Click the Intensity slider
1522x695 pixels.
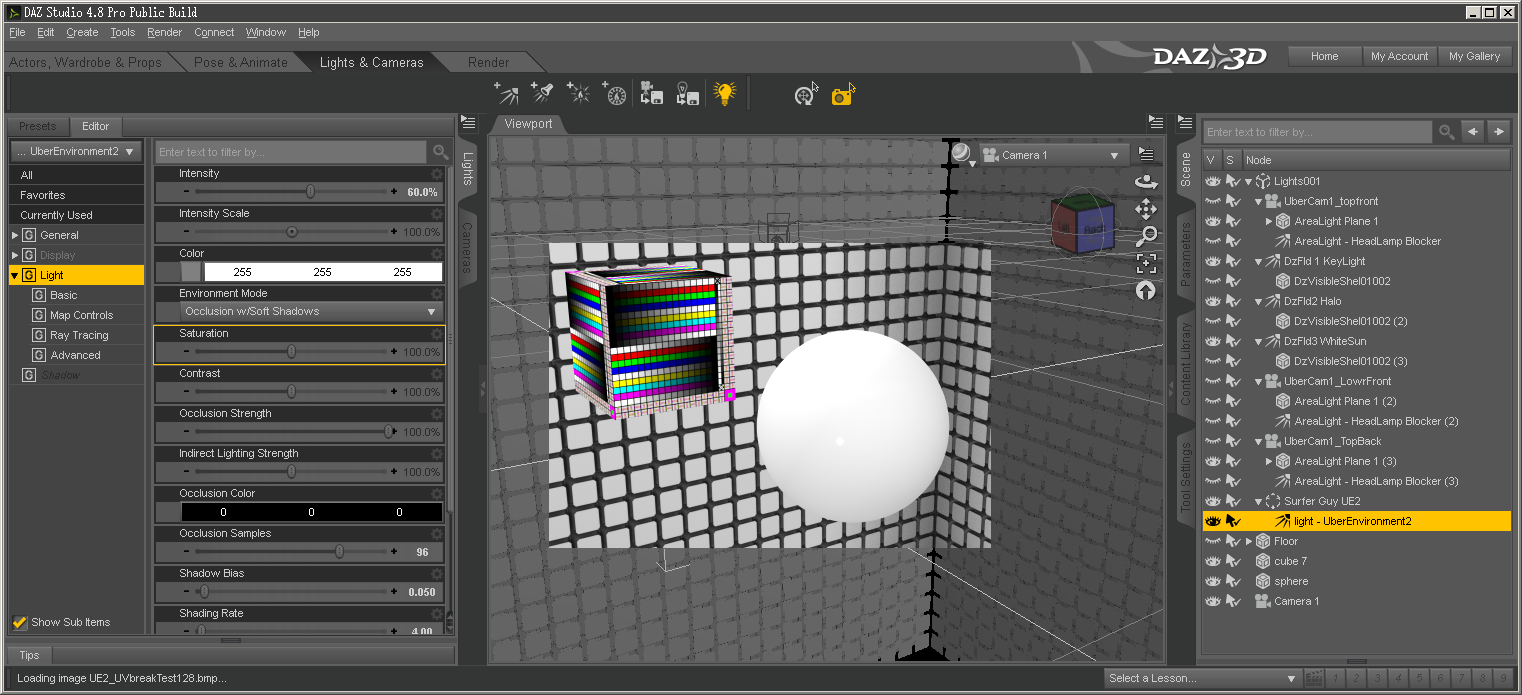coord(291,191)
